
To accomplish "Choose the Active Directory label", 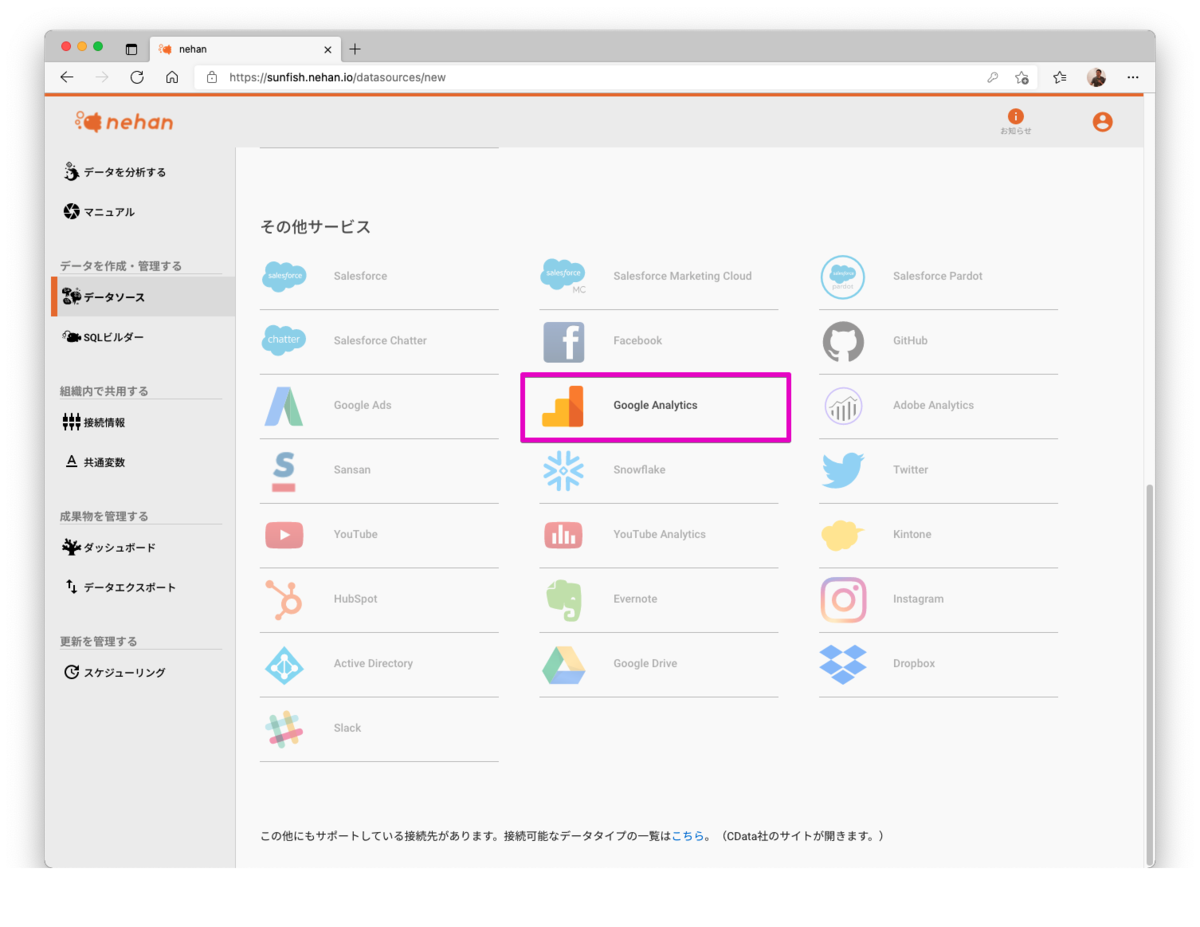I will click(373, 663).
